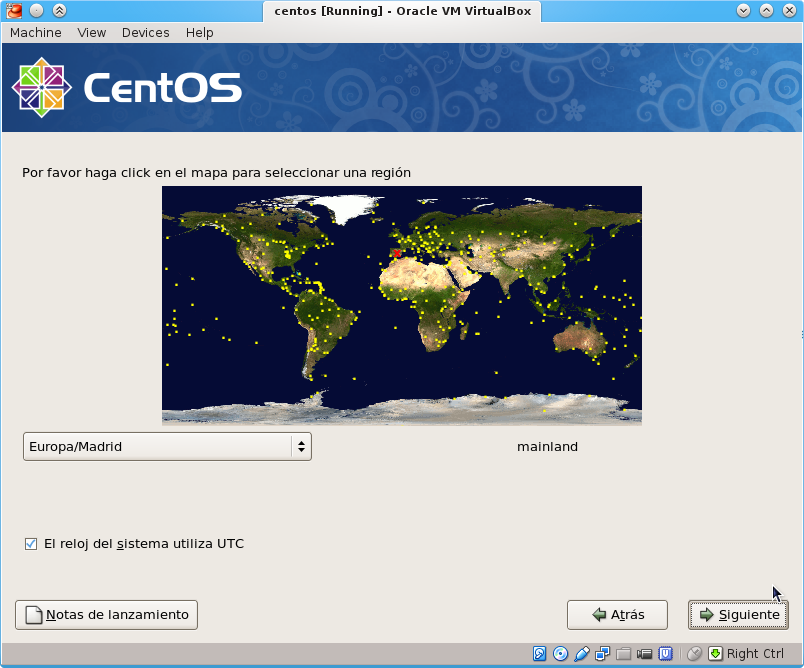
Task: Open the Help menu
Action: click(199, 32)
